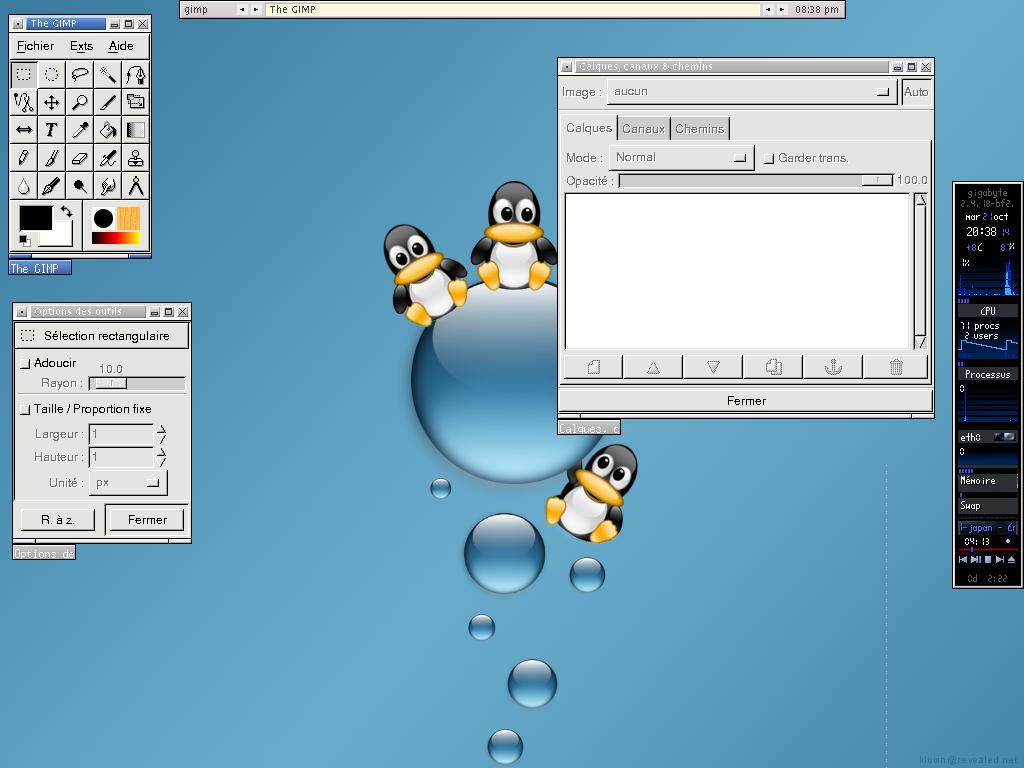1024x768 pixels.
Task: Click the raise layer up-triangle button
Action: click(653, 367)
